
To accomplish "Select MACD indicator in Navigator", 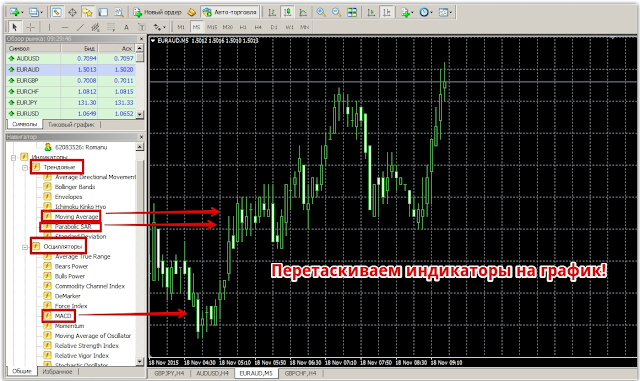I will click(x=63, y=316).
